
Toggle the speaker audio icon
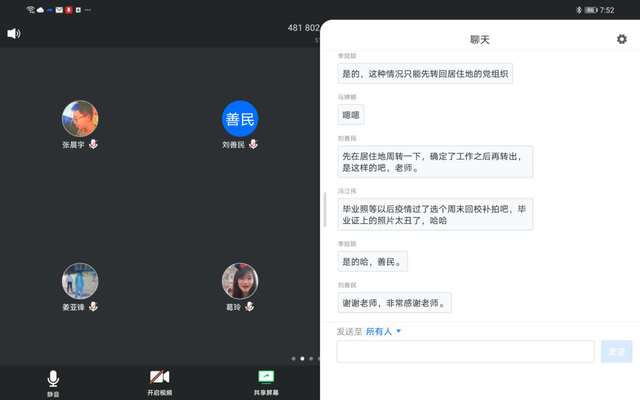(x=14, y=33)
